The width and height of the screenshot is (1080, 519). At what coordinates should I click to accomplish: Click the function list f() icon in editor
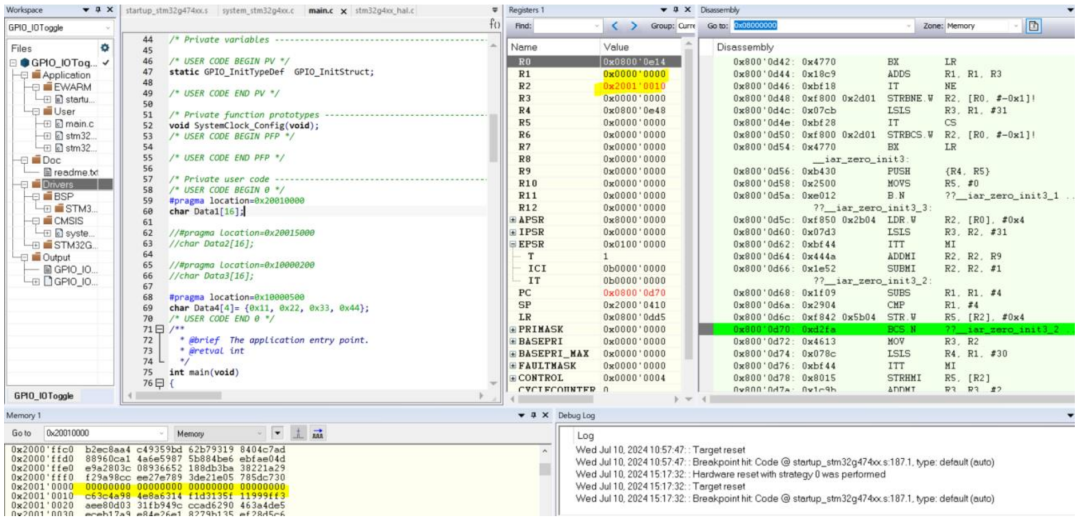click(x=494, y=24)
